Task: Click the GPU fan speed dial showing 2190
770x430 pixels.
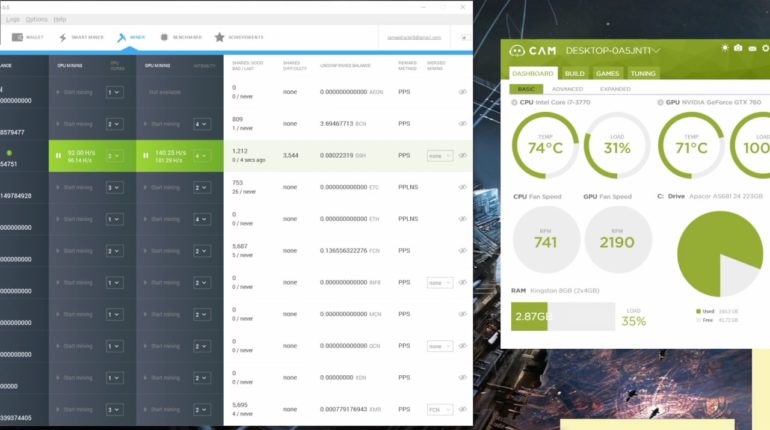Action: point(618,240)
